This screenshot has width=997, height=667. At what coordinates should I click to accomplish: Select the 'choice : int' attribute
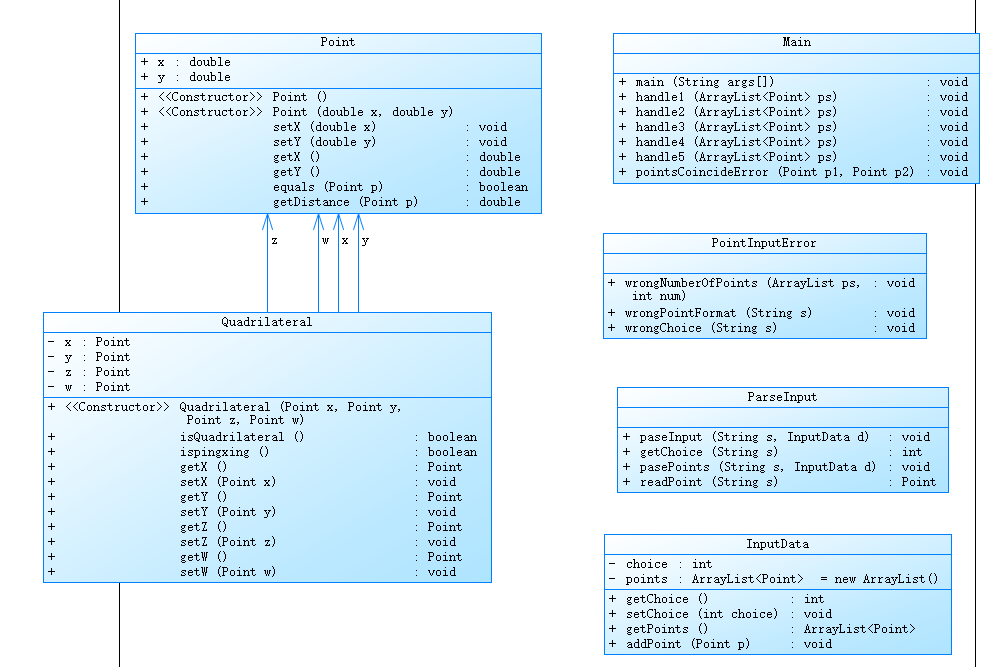tap(661, 565)
